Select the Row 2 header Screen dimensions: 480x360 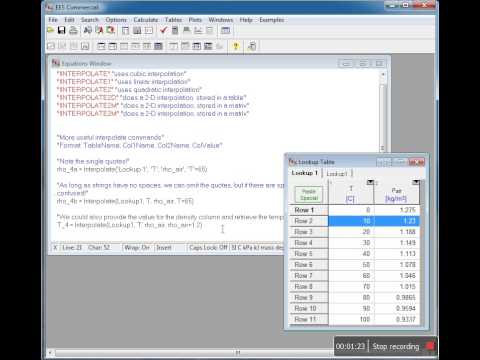click(x=308, y=221)
